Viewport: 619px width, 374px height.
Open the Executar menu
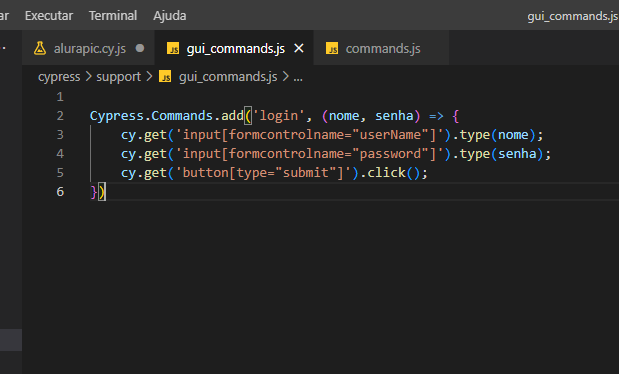49,16
